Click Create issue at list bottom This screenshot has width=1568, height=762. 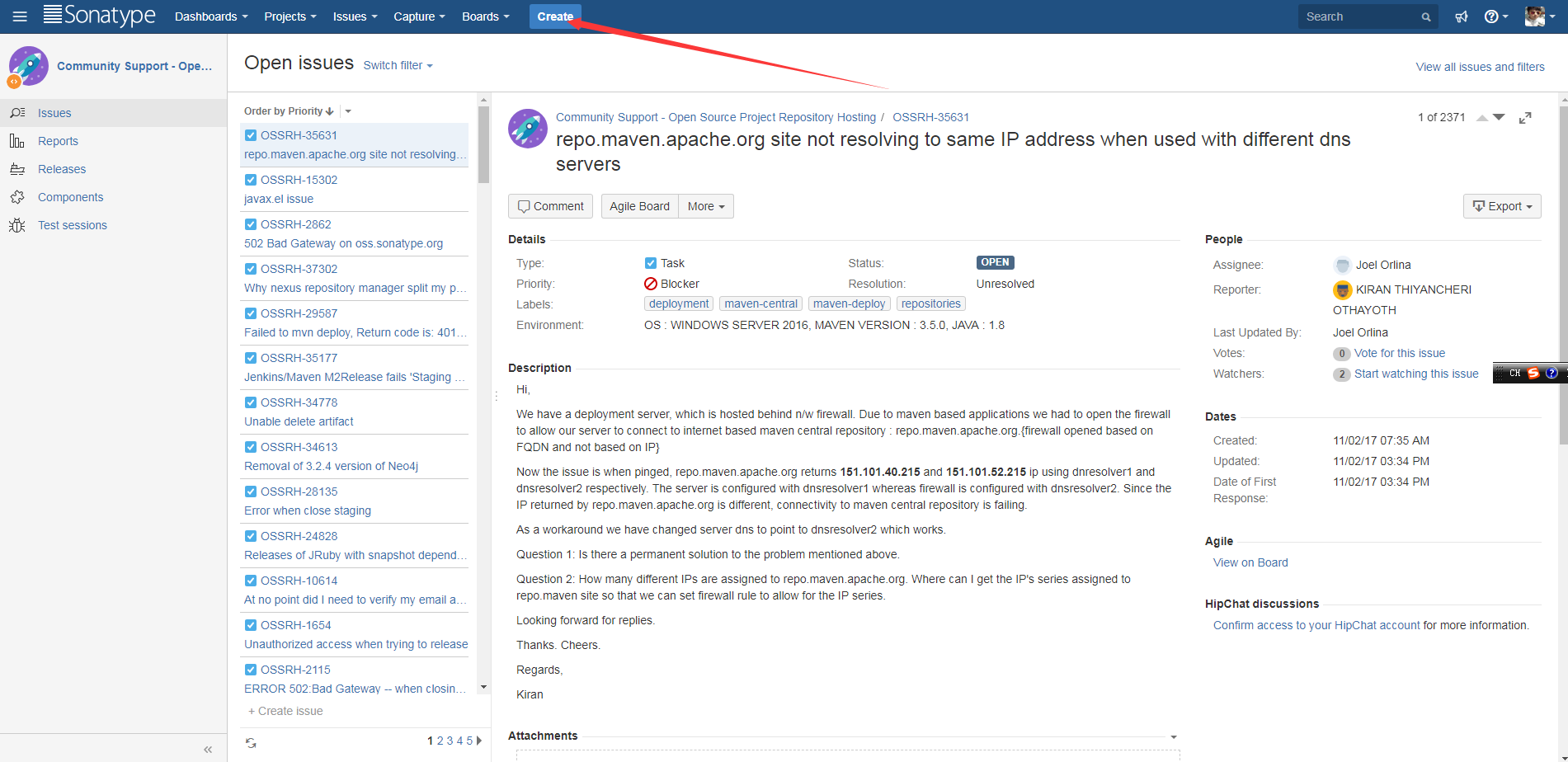tap(285, 711)
